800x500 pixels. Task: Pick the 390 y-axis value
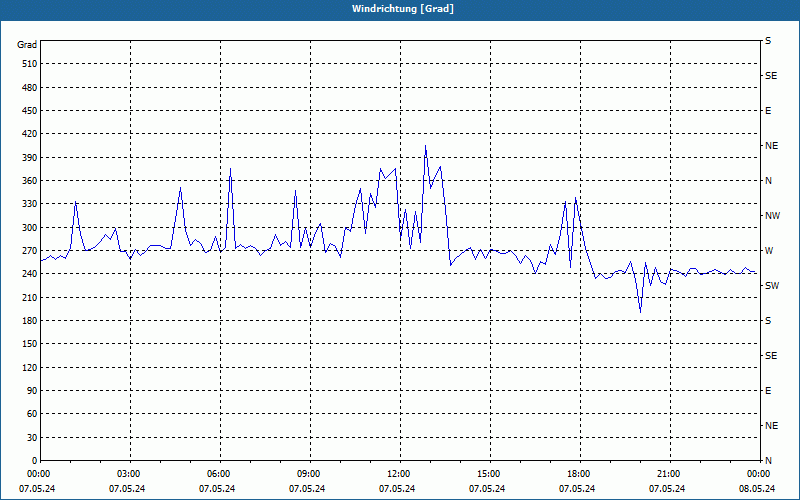(x=30, y=158)
